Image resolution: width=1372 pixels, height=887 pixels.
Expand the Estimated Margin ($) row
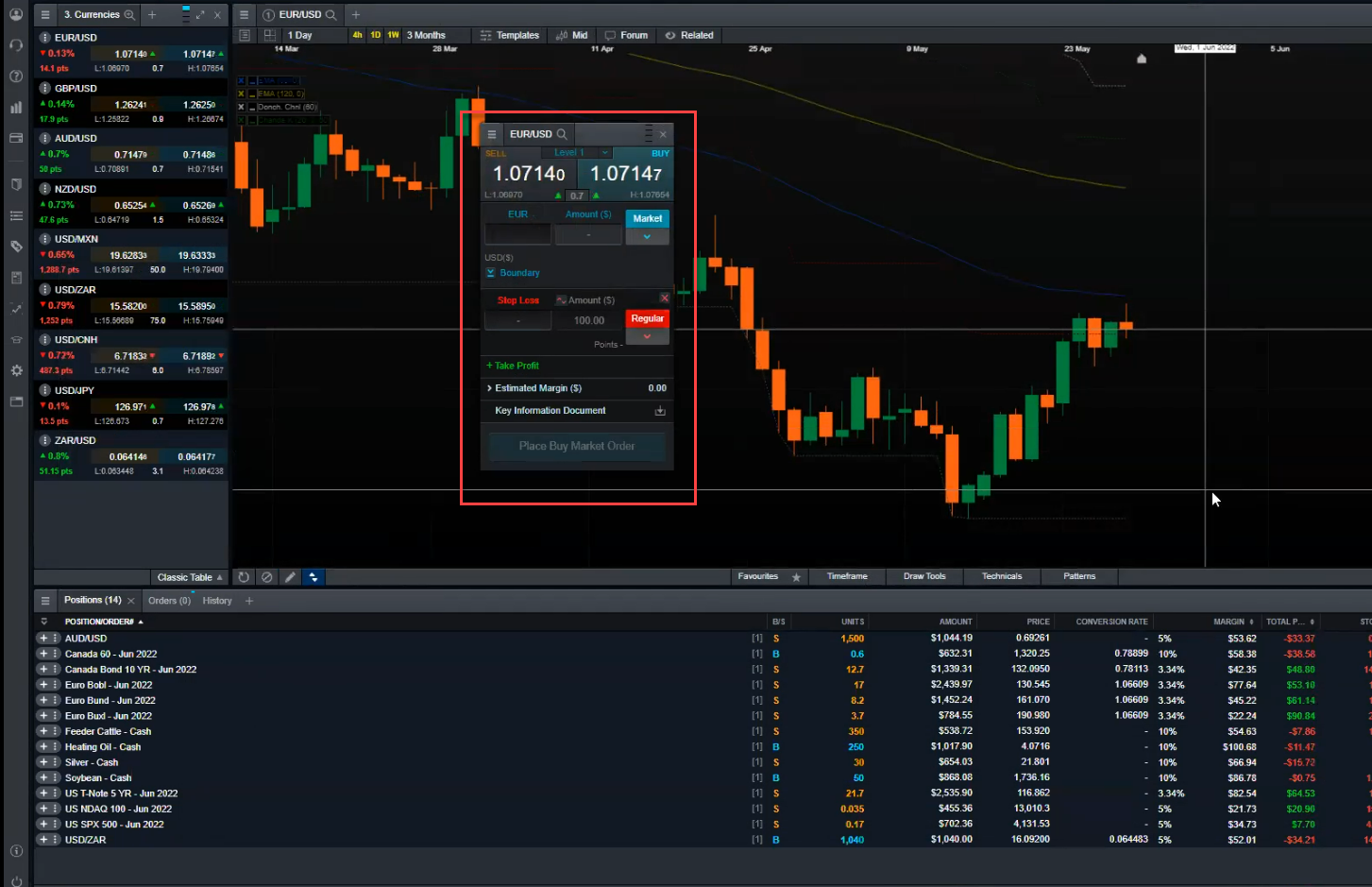(x=577, y=388)
